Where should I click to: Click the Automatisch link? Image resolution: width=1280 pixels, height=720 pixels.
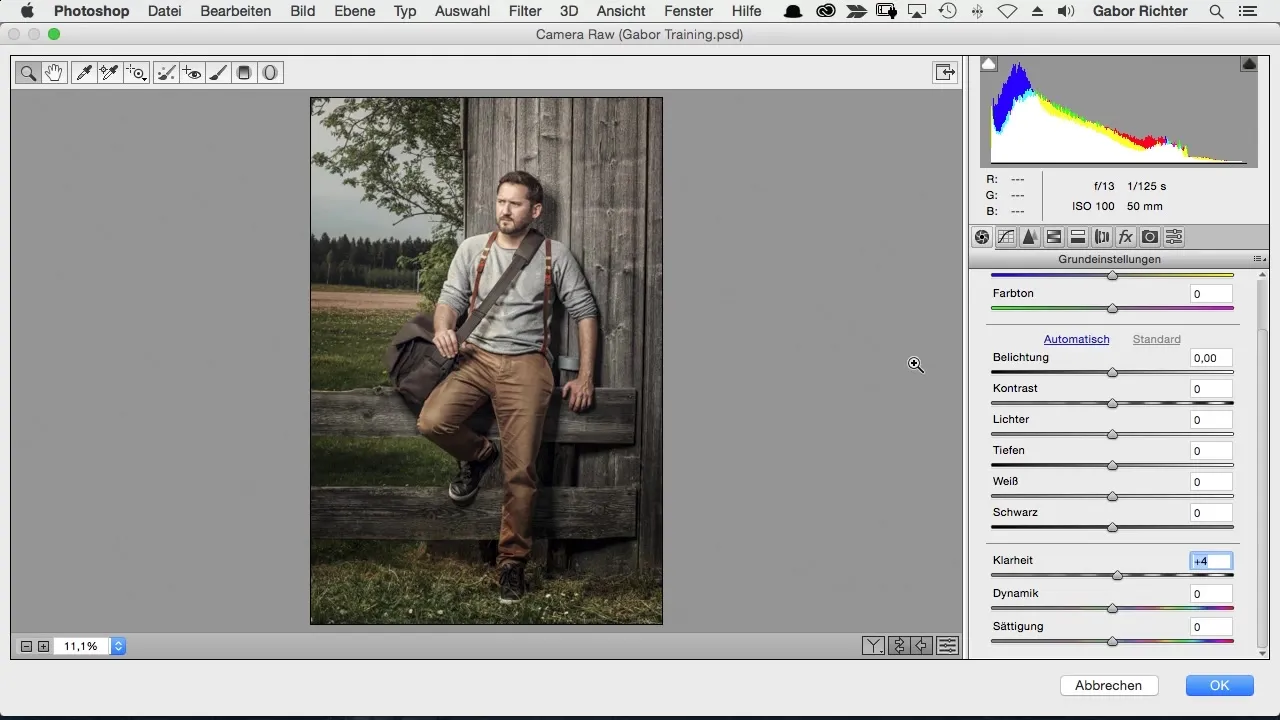click(x=1076, y=339)
